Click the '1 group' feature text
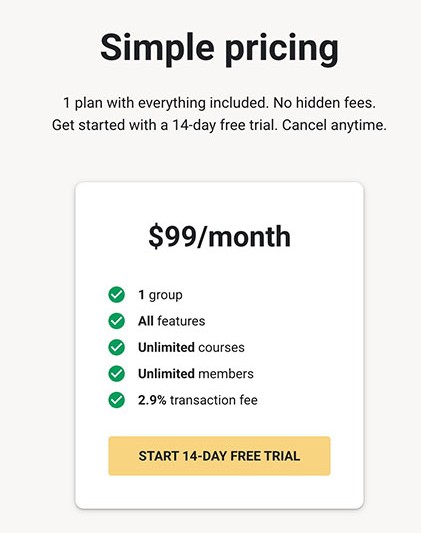 point(160,295)
